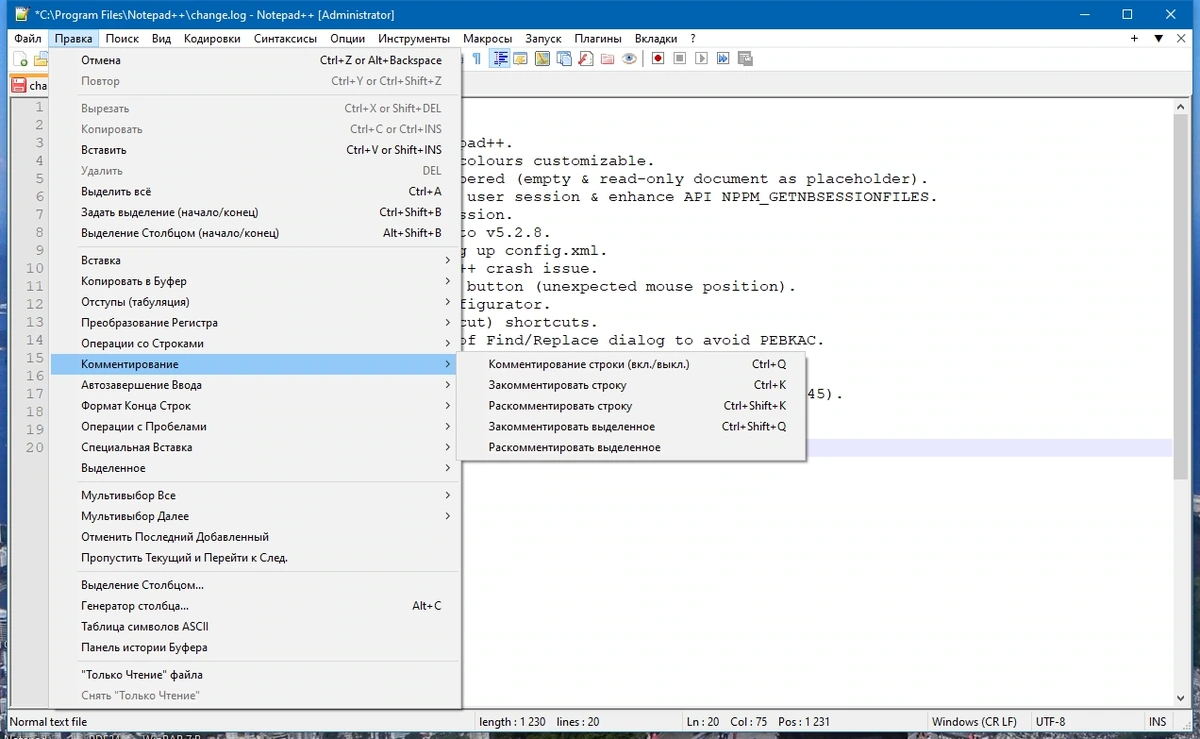The image size is (1200, 739).
Task: Expand Преобразование Регистра submenu
Action: click(x=256, y=323)
